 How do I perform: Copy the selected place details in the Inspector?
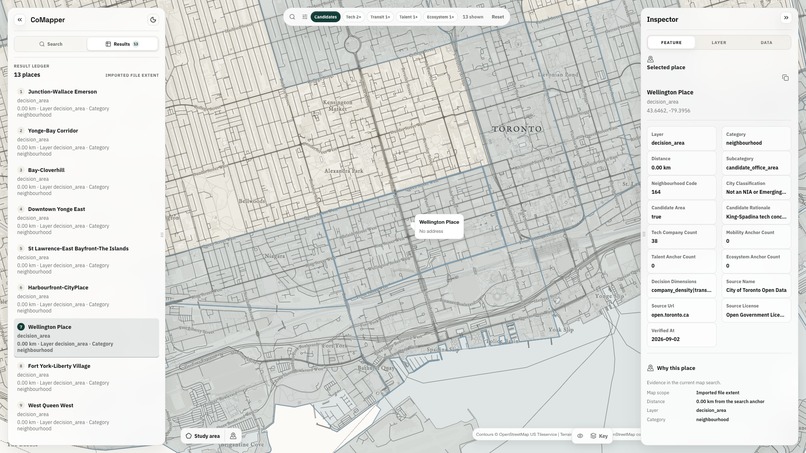click(x=785, y=78)
